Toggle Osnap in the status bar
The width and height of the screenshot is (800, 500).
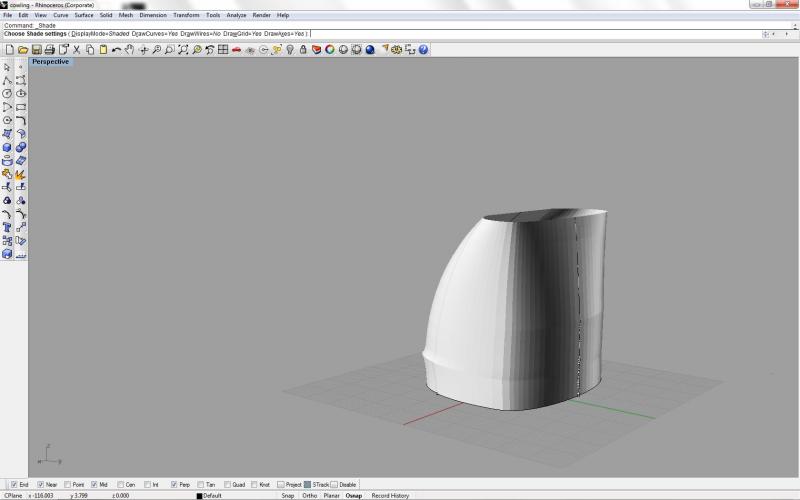[x=354, y=495]
